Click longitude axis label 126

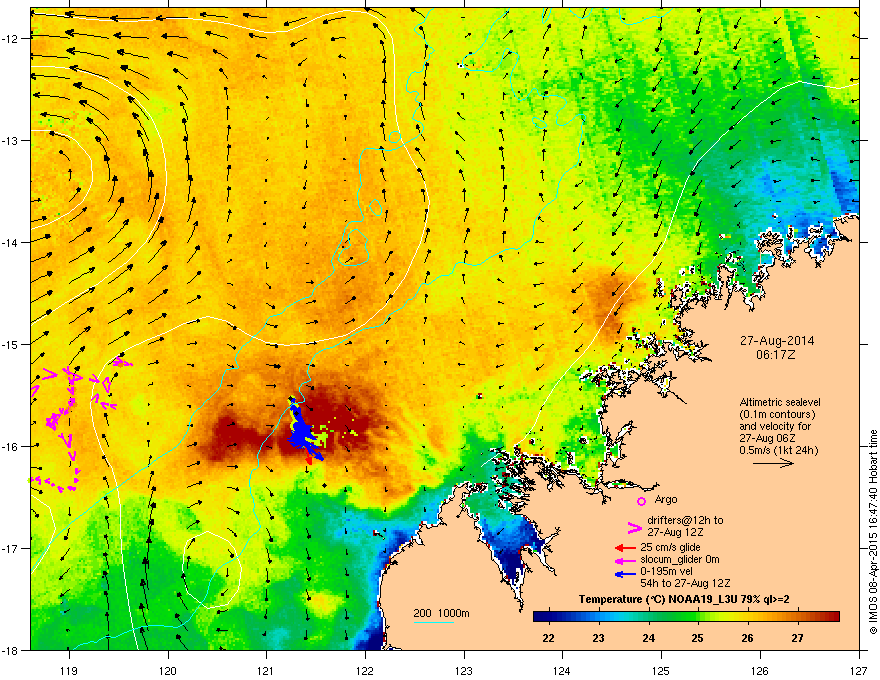(x=760, y=670)
